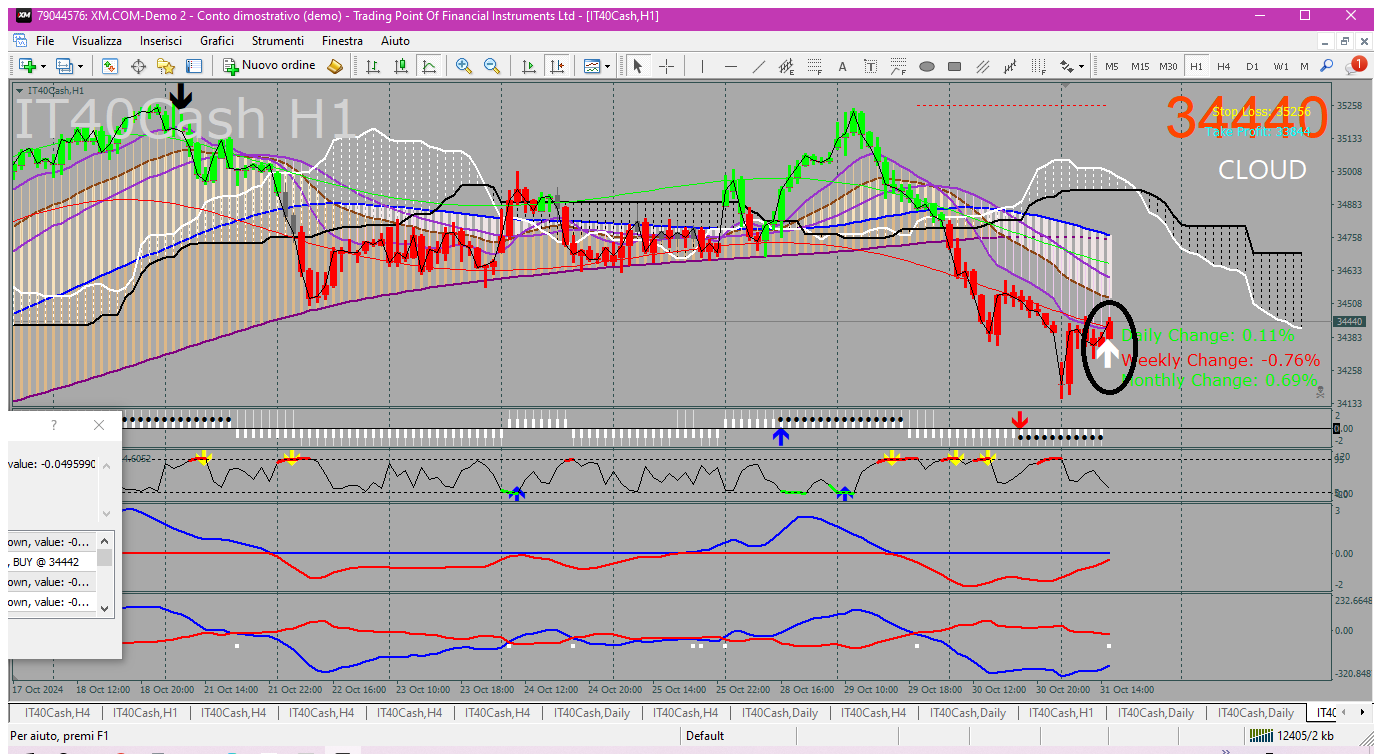Open the Aiuto menu

[395, 41]
